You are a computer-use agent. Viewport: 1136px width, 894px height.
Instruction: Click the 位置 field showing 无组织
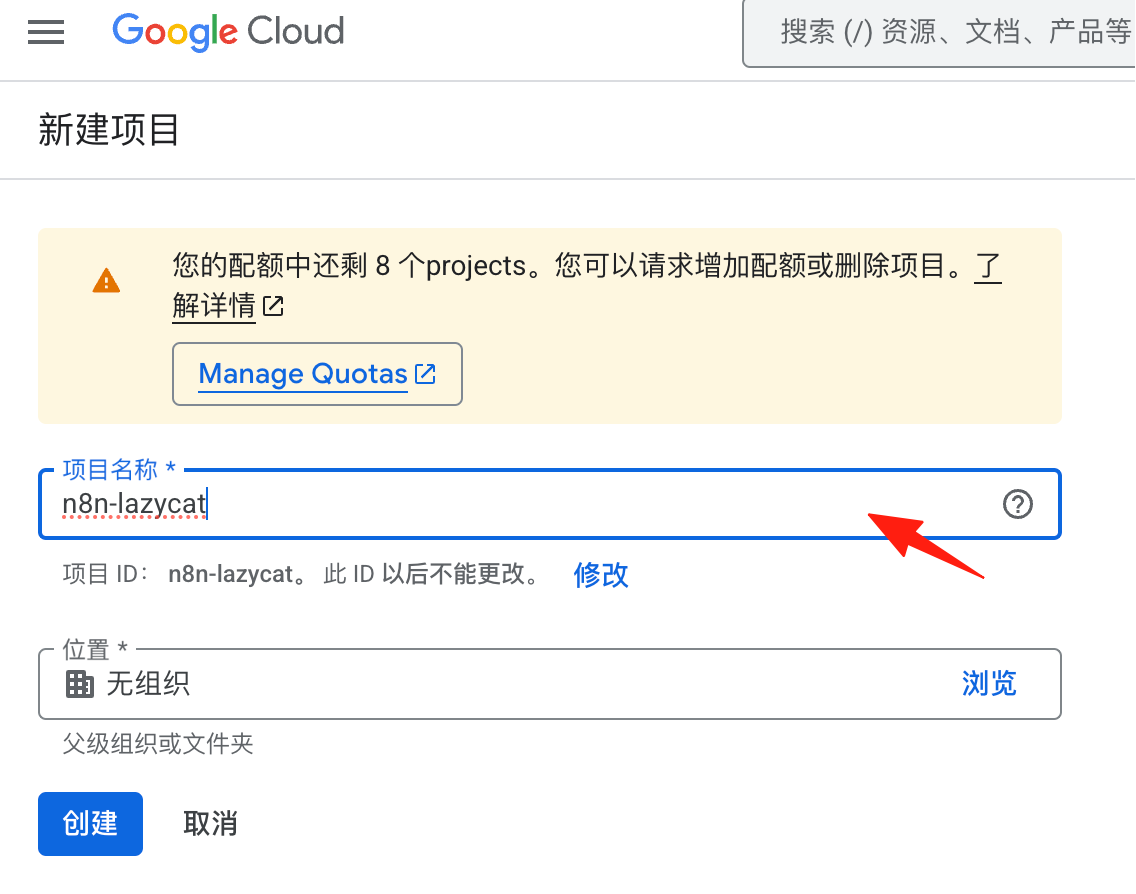tap(550, 684)
